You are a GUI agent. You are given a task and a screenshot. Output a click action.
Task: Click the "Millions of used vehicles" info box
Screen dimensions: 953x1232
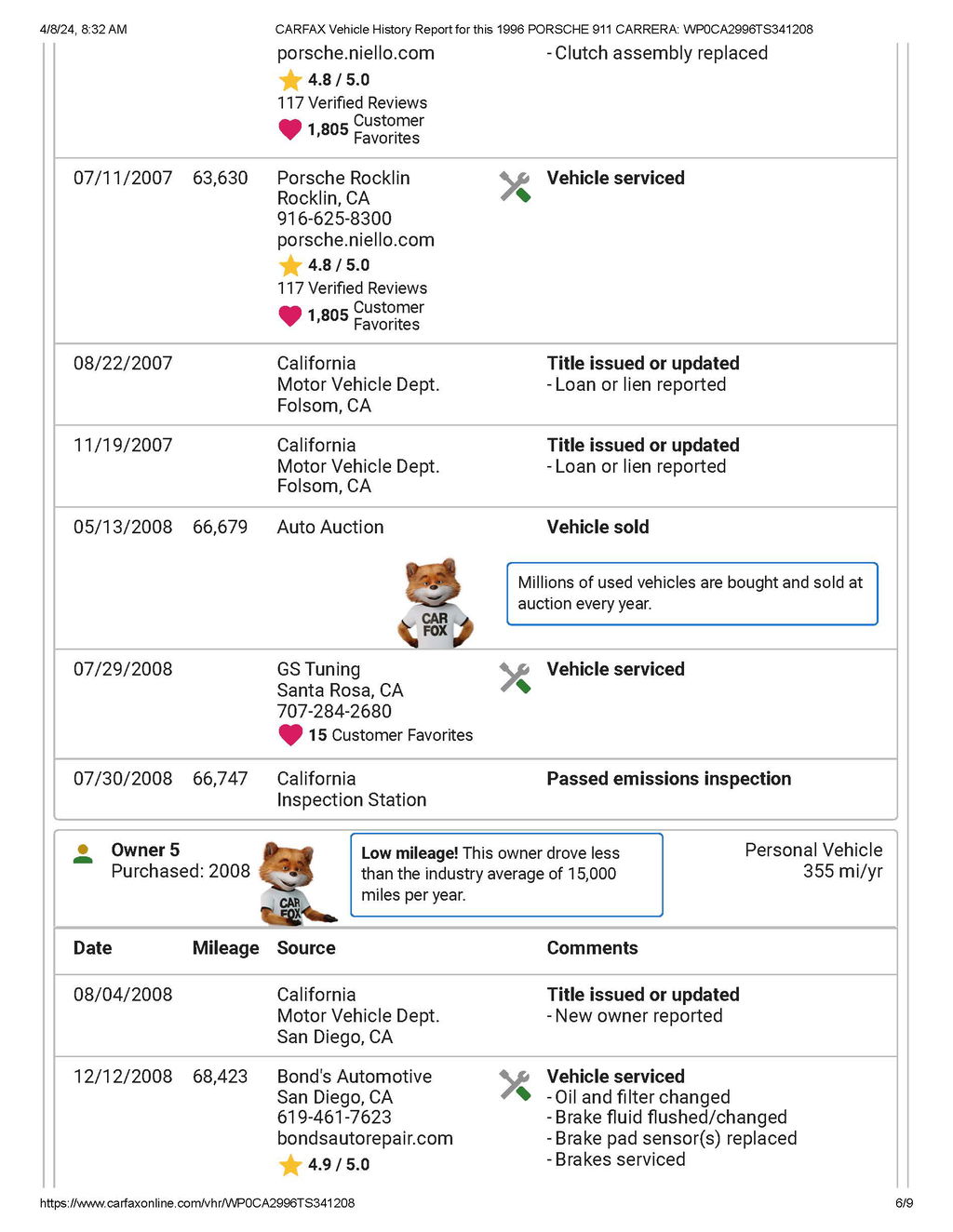(x=691, y=593)
